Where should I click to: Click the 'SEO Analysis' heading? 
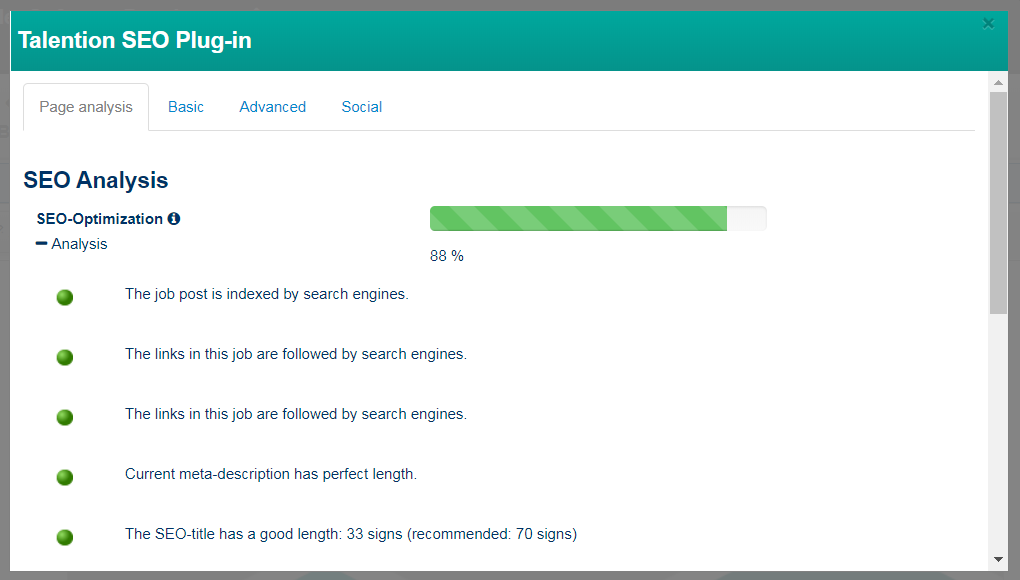(96, 180)
